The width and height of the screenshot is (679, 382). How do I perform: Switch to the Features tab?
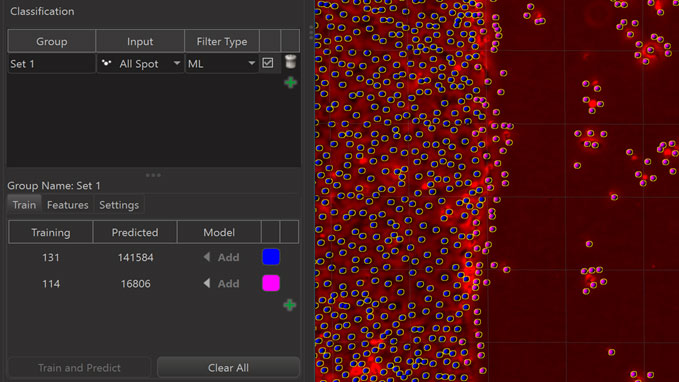68,204
